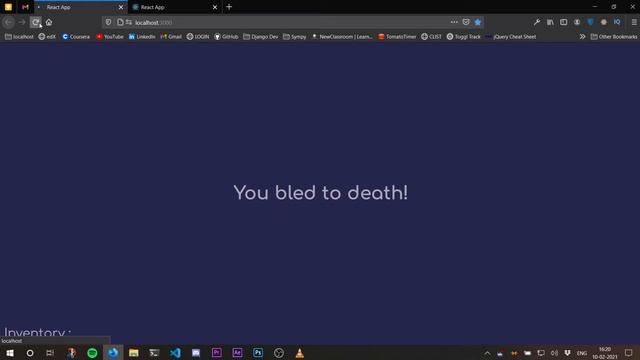
Task: Launch Spotify from the taskbar
Action: click(x=92, y=353)
